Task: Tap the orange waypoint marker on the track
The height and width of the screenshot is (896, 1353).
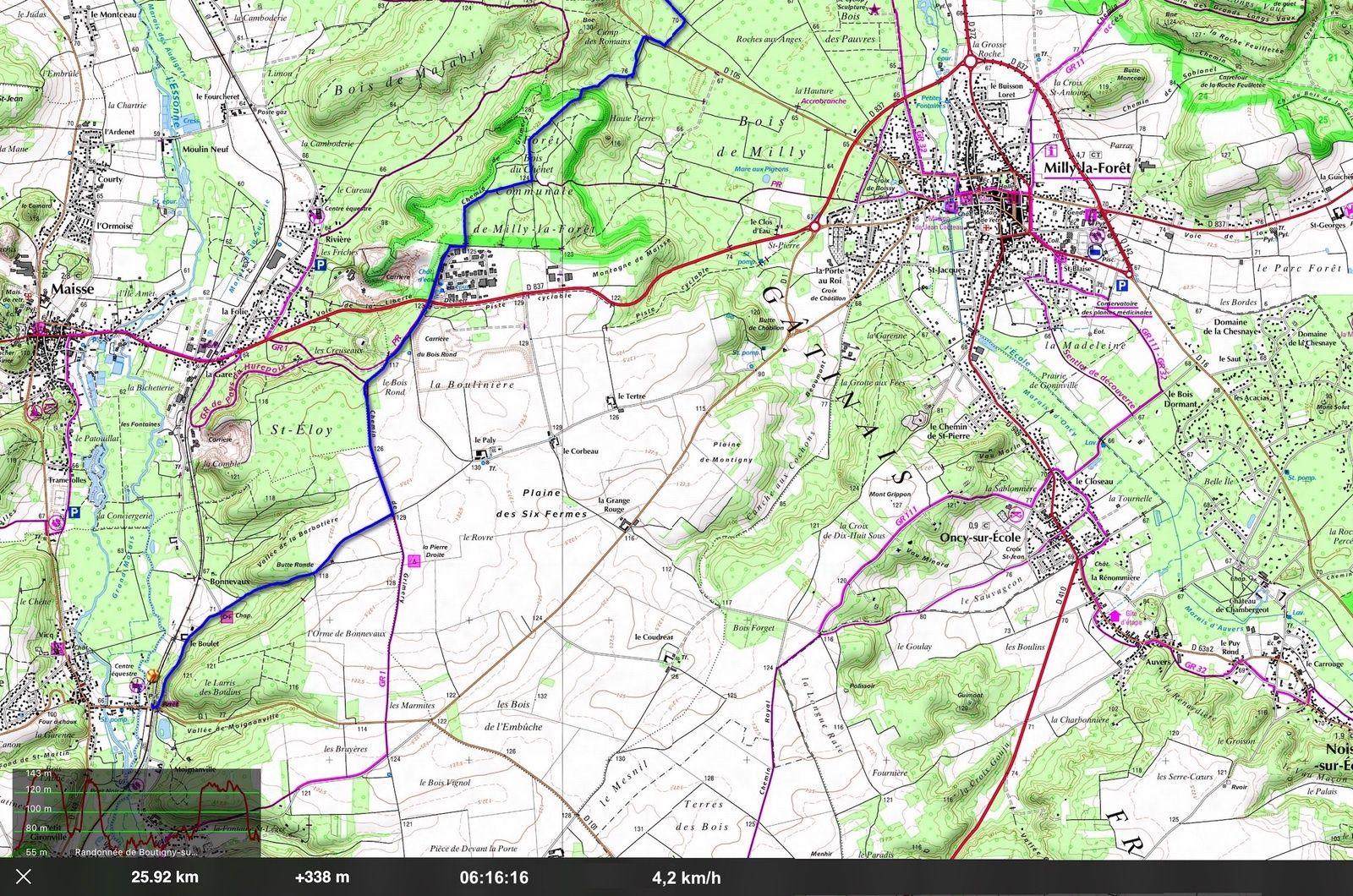Action: (153, 676)
